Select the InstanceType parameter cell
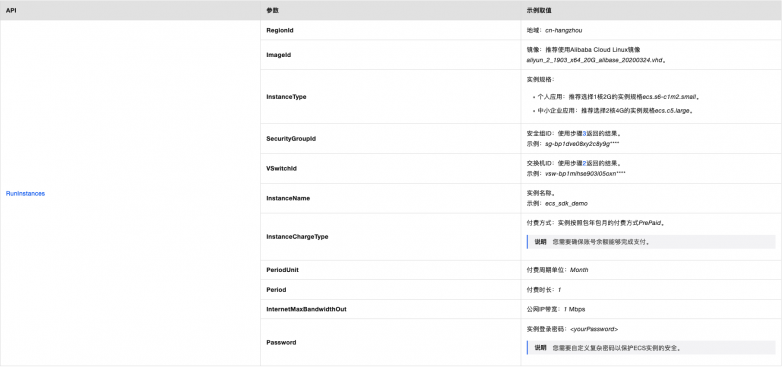The image size is (782, 367). click(x=391, y=97)
